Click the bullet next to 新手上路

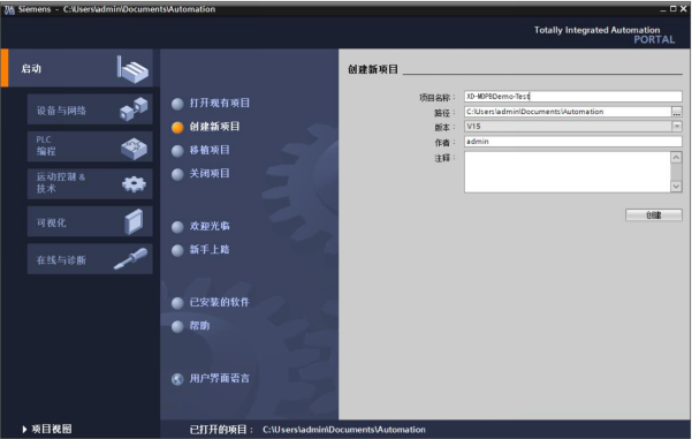(177, 250)
